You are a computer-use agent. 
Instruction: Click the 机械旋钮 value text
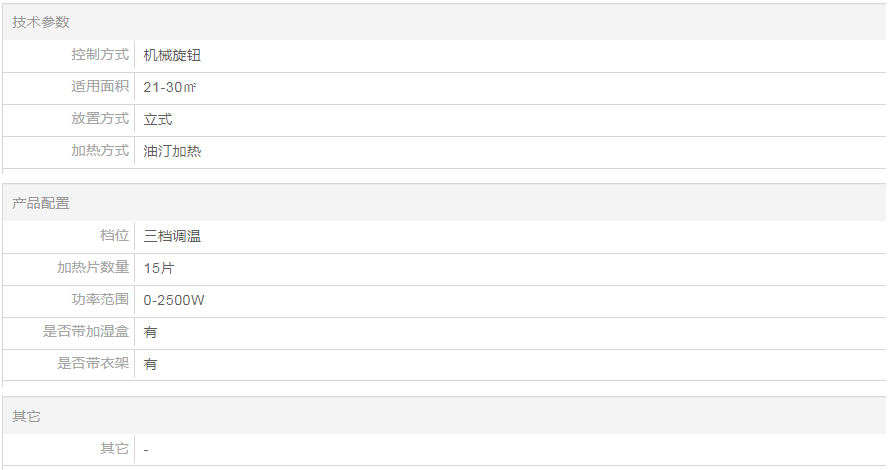(172, 56)
